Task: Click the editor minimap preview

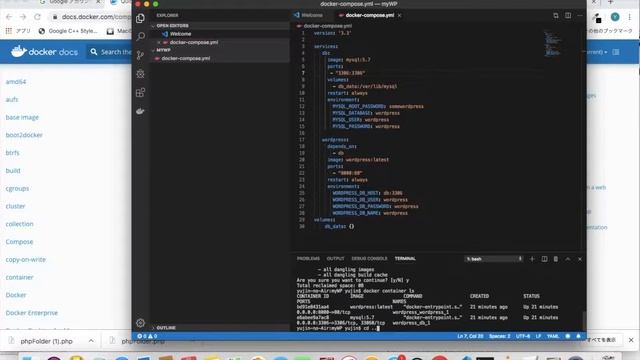Action: (553, 43)
